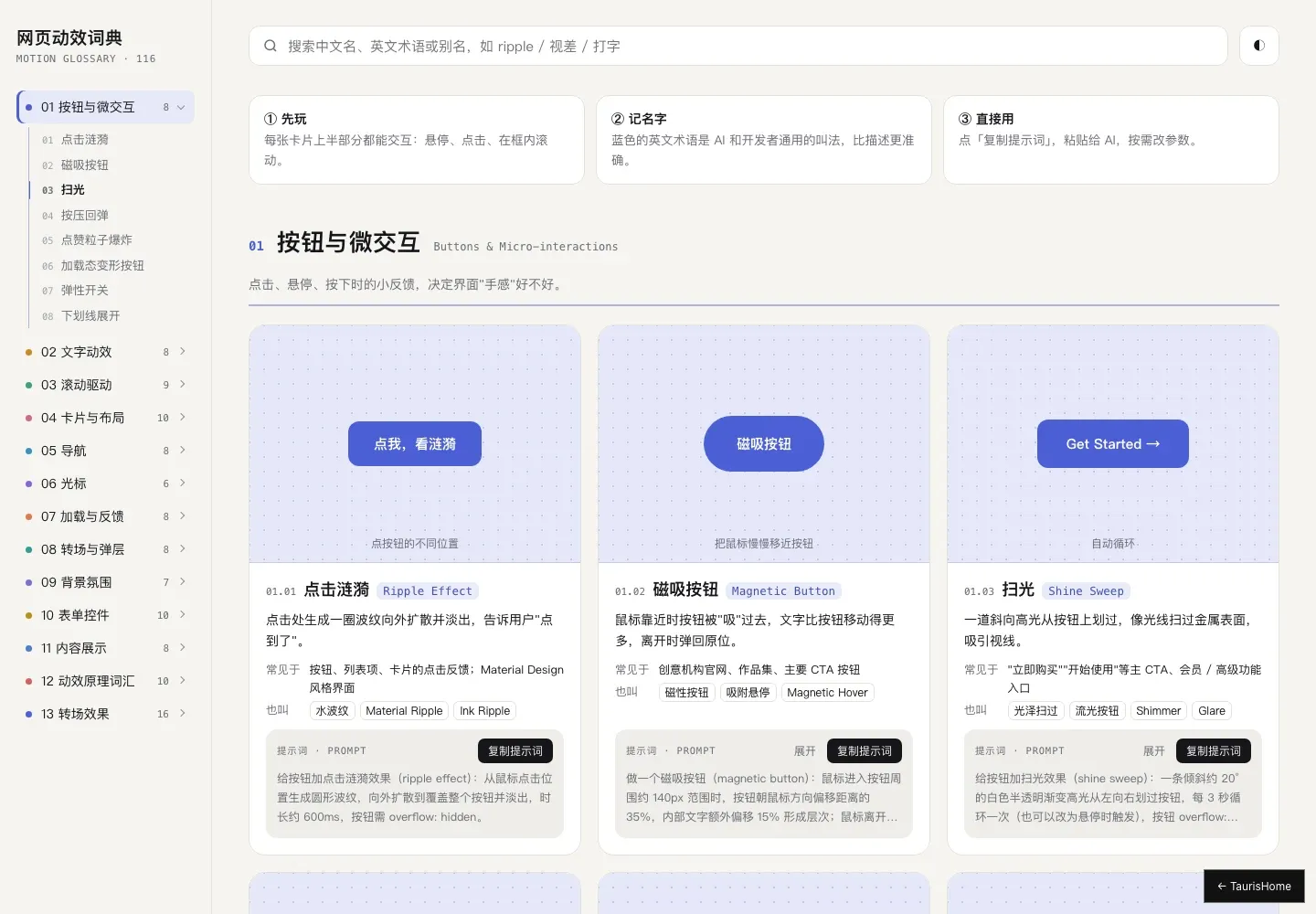
Task: Click the Magnetic Button term tag
Action: pos(783,591)
